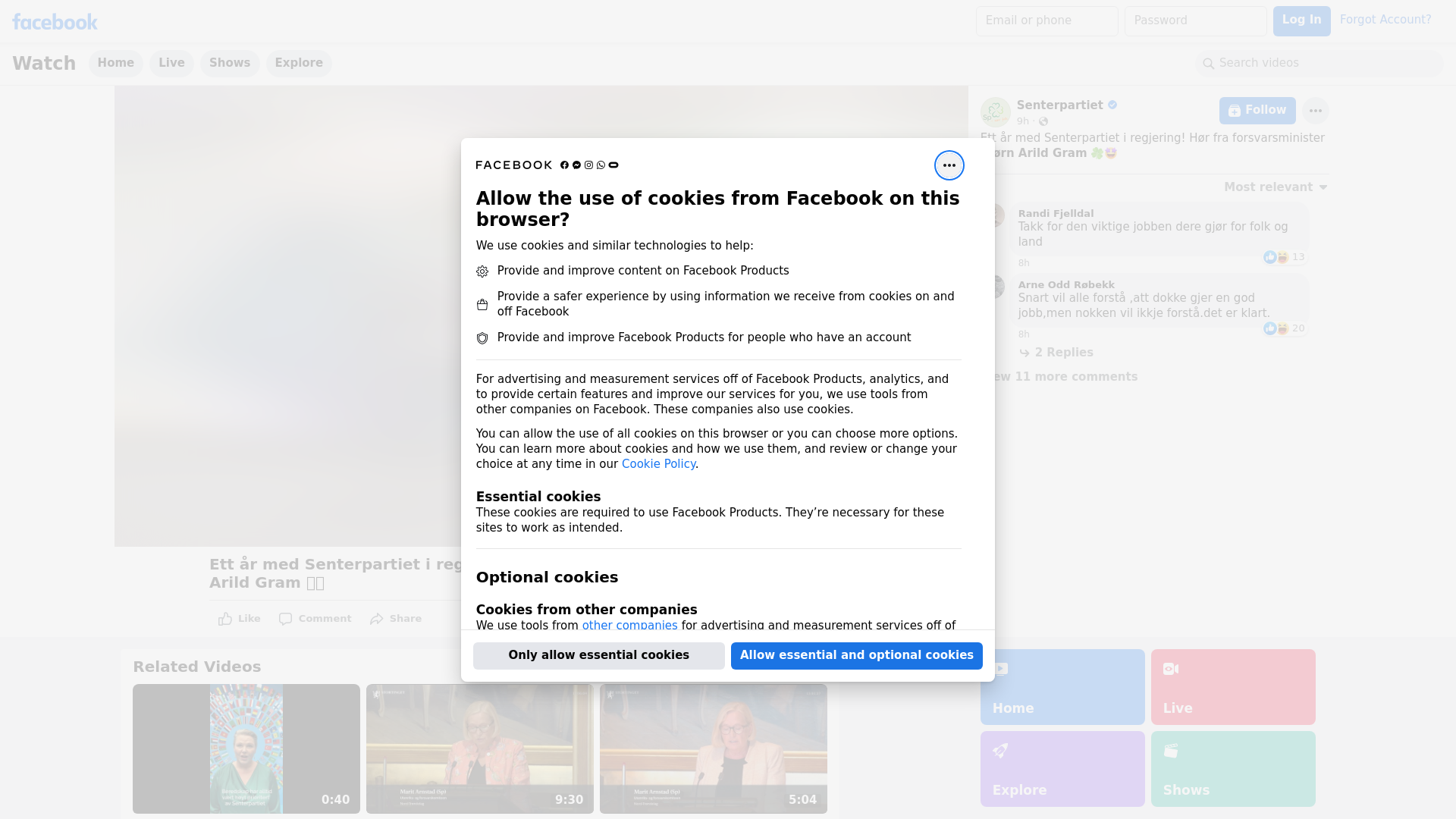Click the Search videos field

(x=1319, y=64)
